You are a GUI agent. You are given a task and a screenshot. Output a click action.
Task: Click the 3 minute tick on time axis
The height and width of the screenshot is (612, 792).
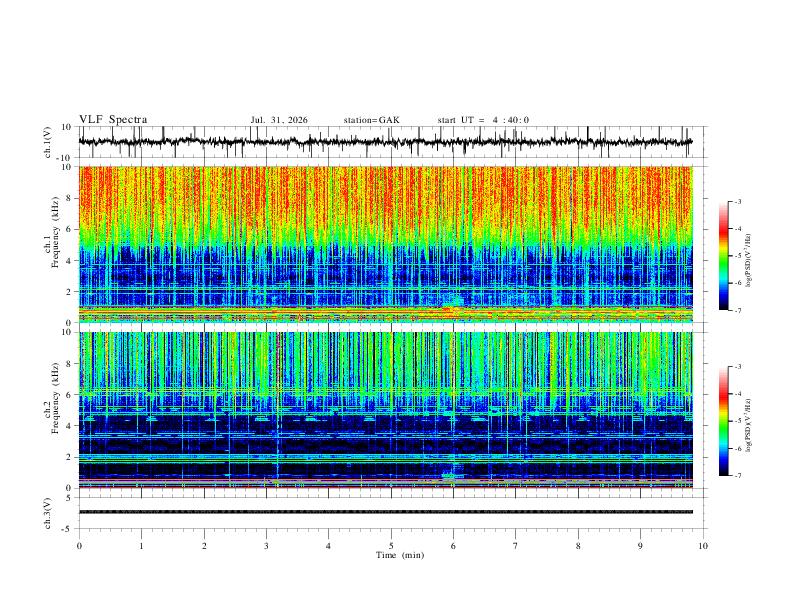[x=266, y=546]
